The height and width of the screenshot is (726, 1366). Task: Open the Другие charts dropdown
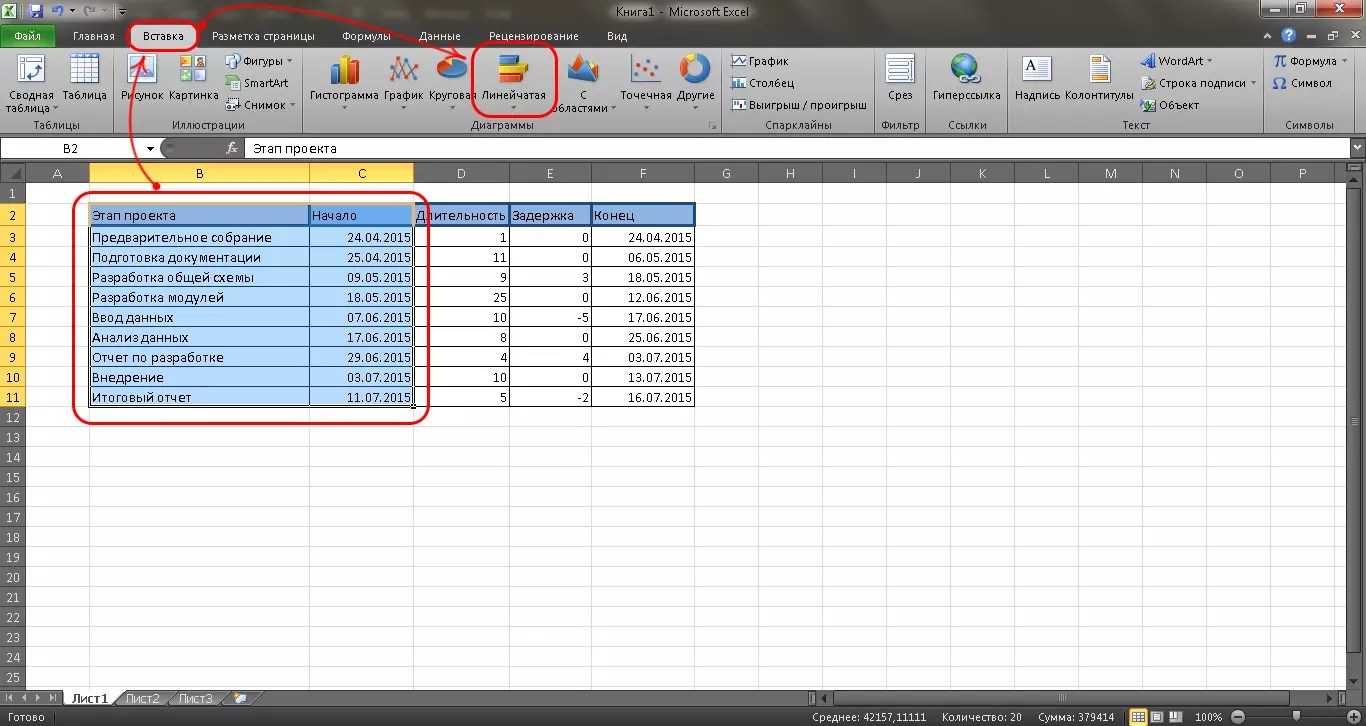694,78
